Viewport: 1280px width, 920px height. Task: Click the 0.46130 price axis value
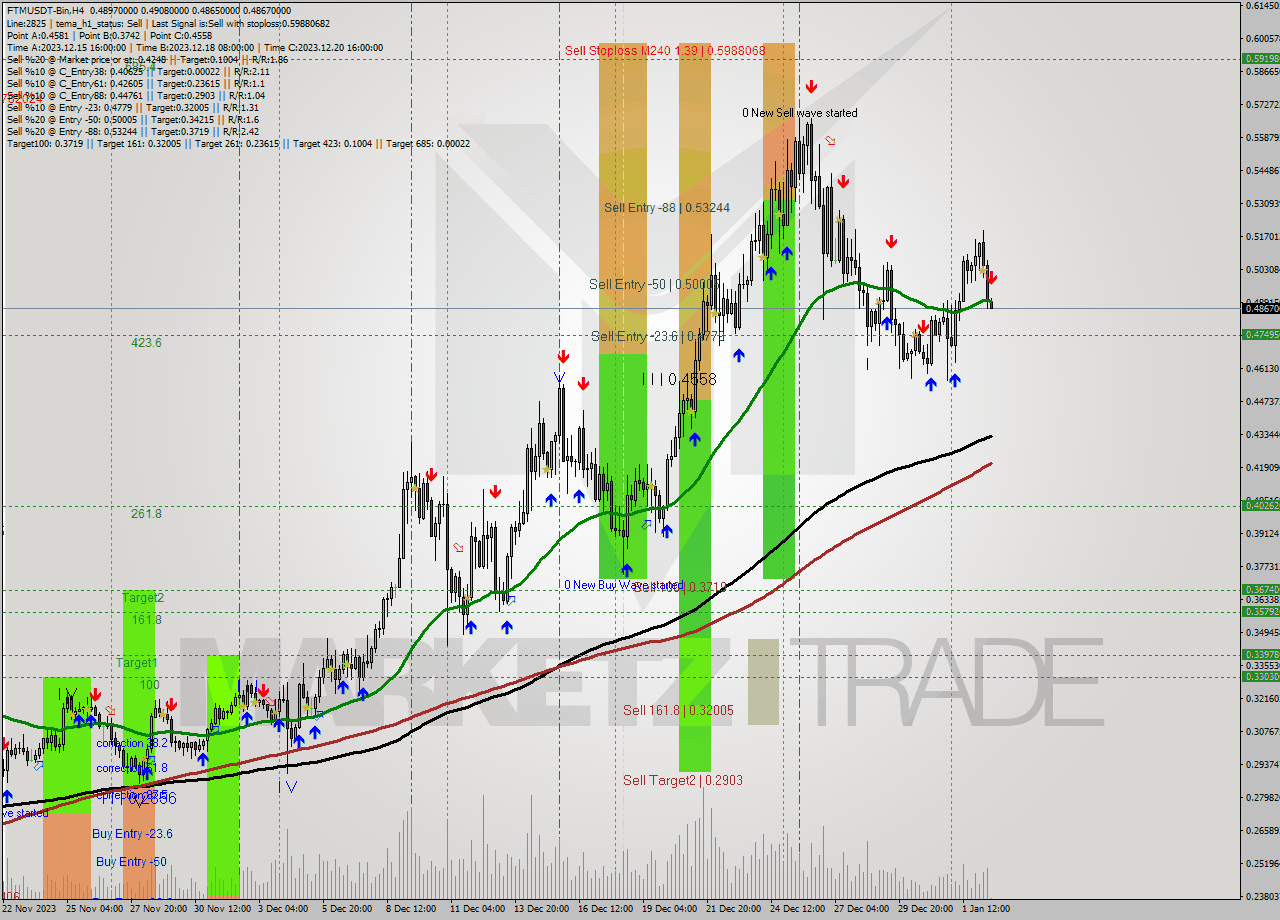[x=1262, y=369]
